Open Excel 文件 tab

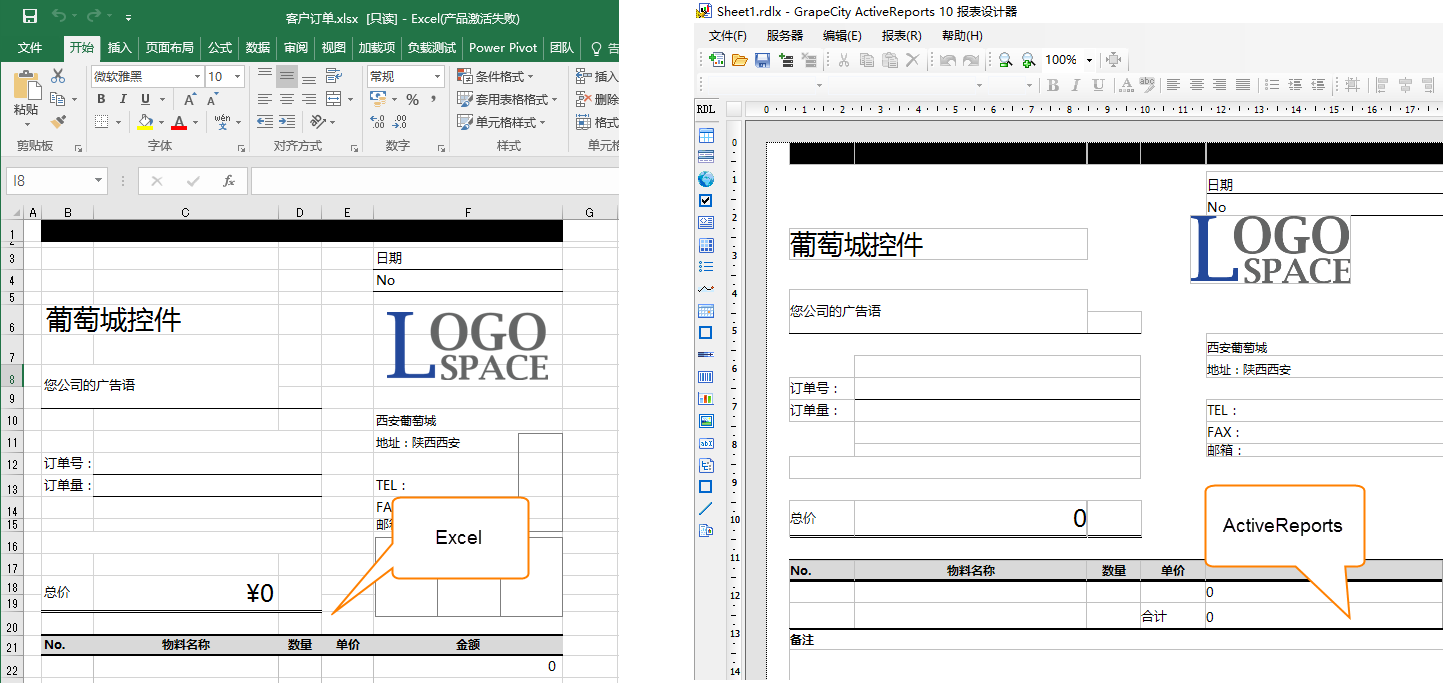pos(30,47)
